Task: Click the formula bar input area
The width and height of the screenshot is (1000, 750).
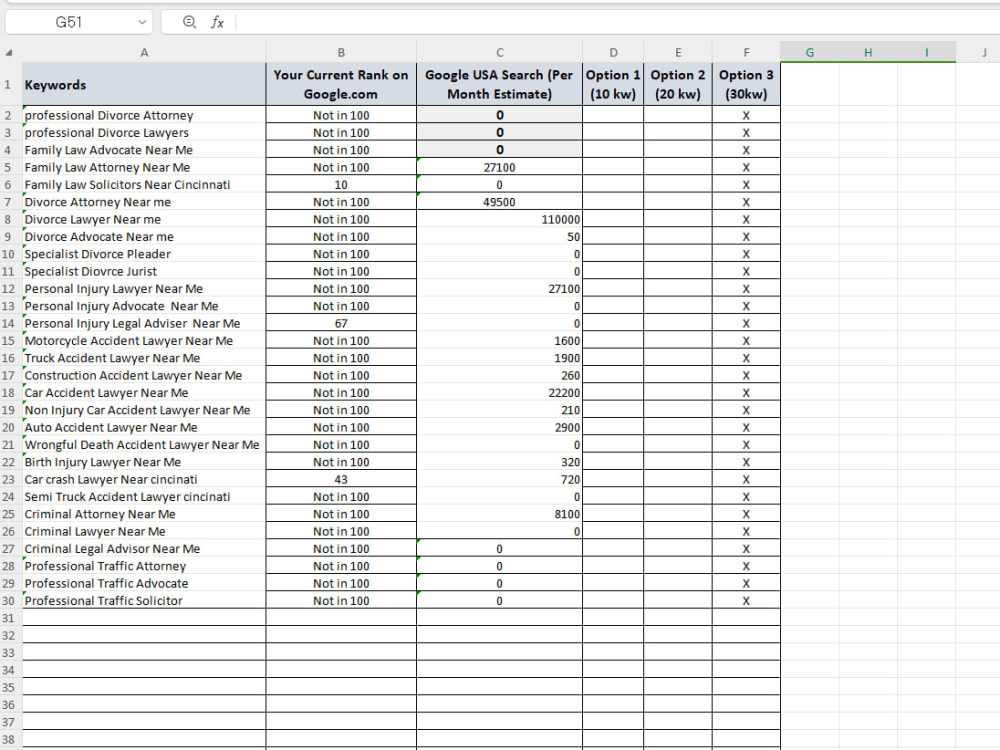Action: pyautogui.click(x=617, y=22)
